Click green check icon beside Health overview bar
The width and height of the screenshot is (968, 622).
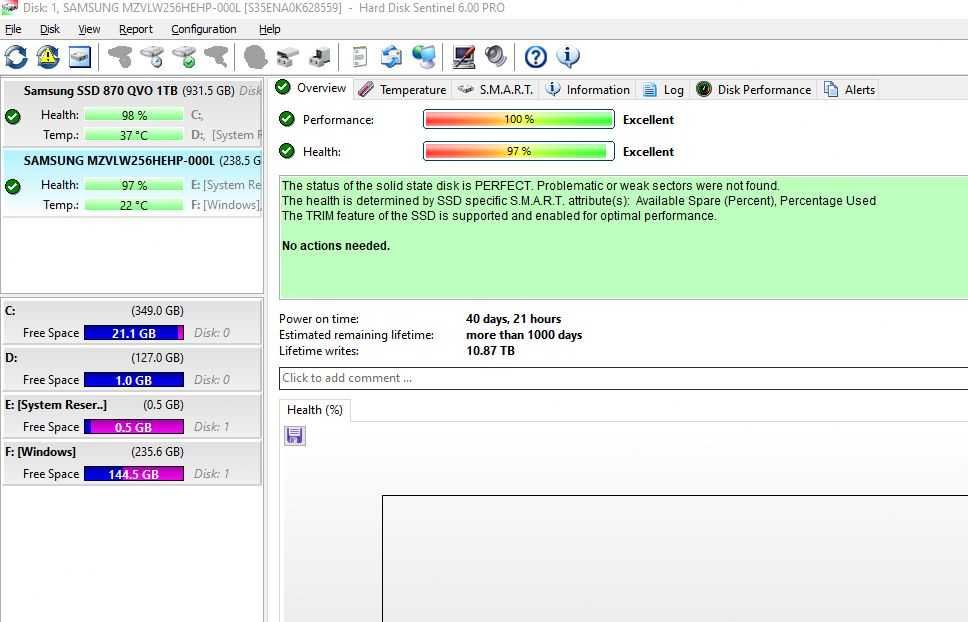[x=286, y=151]
